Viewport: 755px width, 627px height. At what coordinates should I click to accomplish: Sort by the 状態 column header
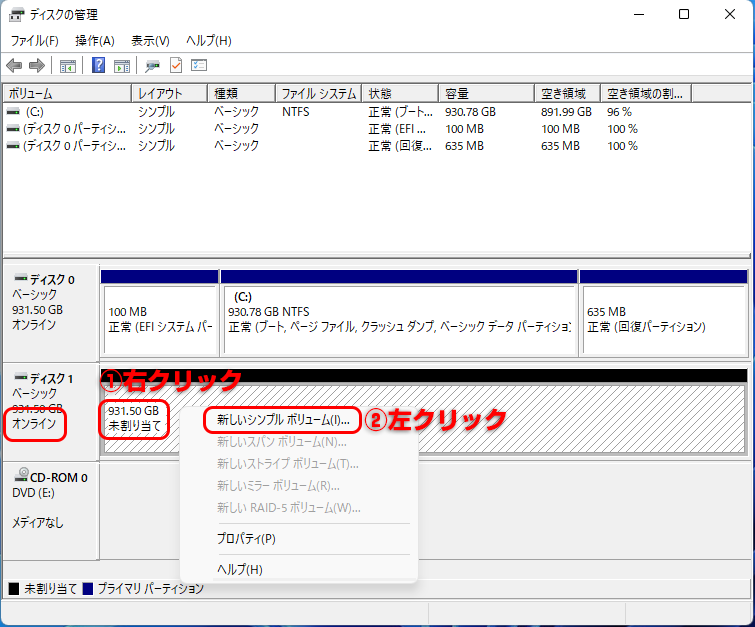(x=400, y=93)
